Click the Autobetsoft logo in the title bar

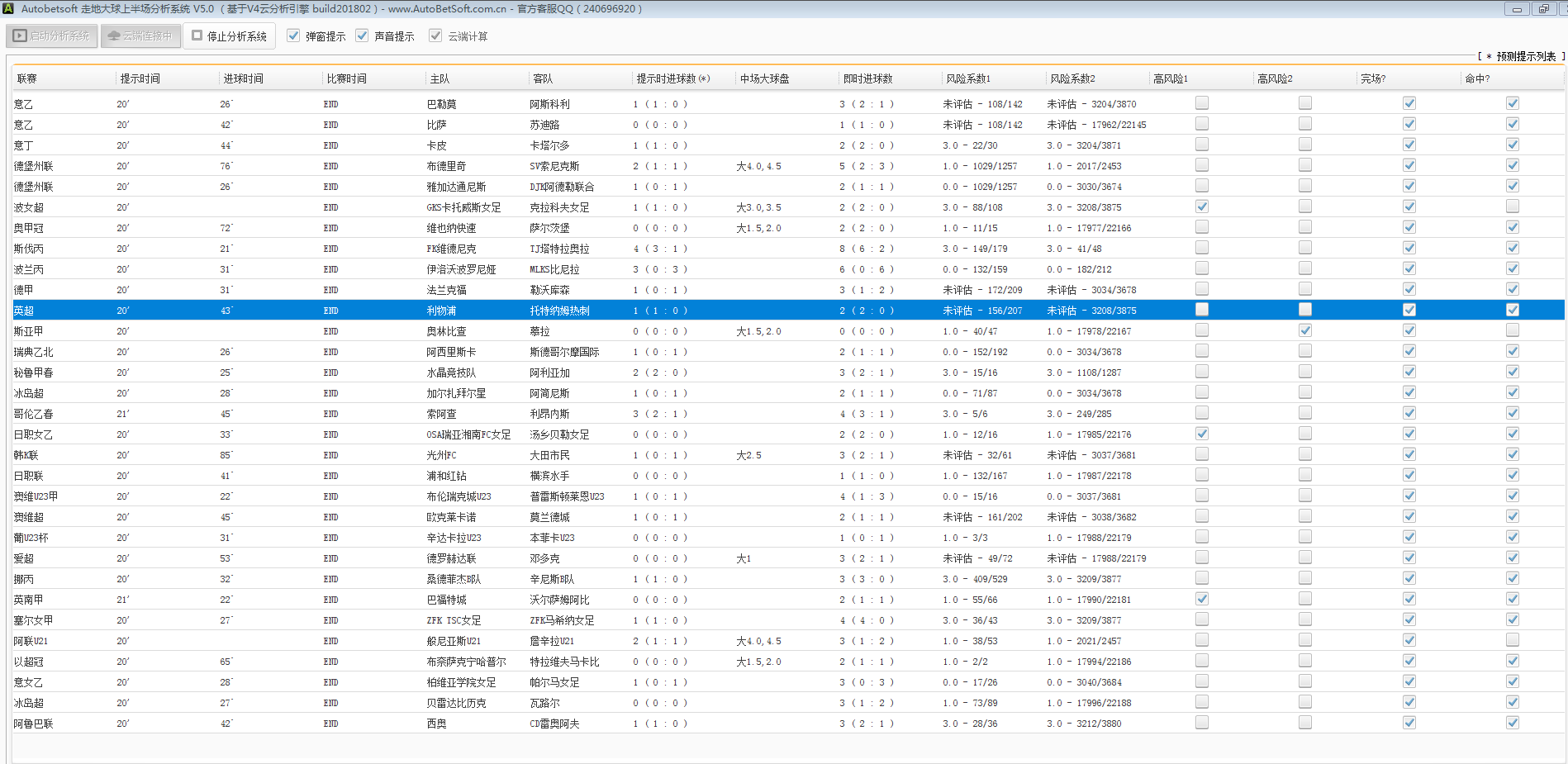click(9, 9)
